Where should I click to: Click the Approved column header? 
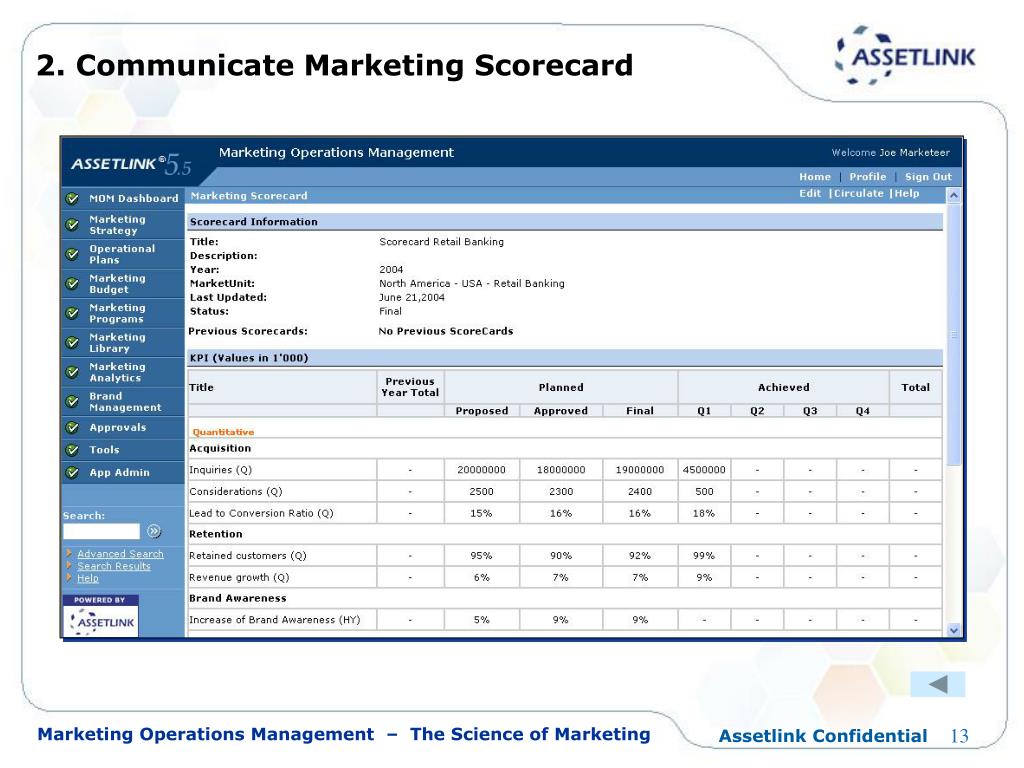pyautogui.click(x=560, y=411)
